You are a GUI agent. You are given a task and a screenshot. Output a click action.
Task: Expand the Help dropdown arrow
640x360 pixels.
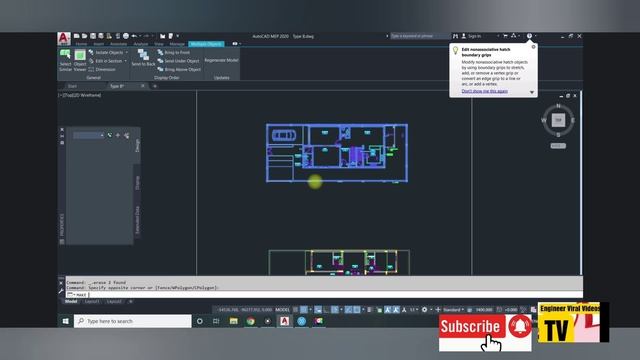pyautogui.click(x=535, y=36)
